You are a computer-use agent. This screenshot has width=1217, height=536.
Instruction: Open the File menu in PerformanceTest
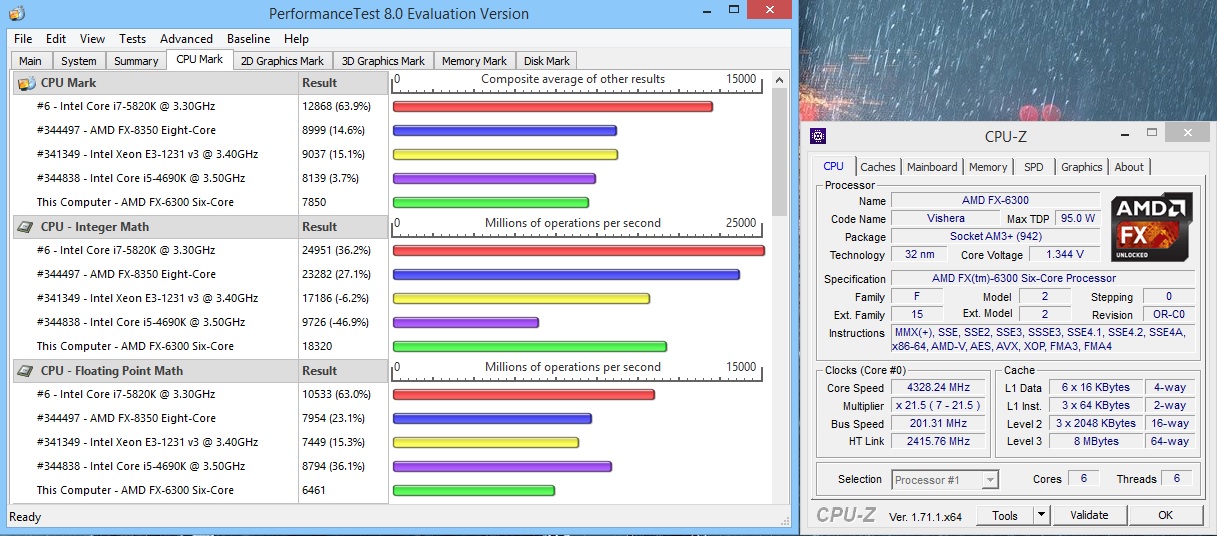23,39
